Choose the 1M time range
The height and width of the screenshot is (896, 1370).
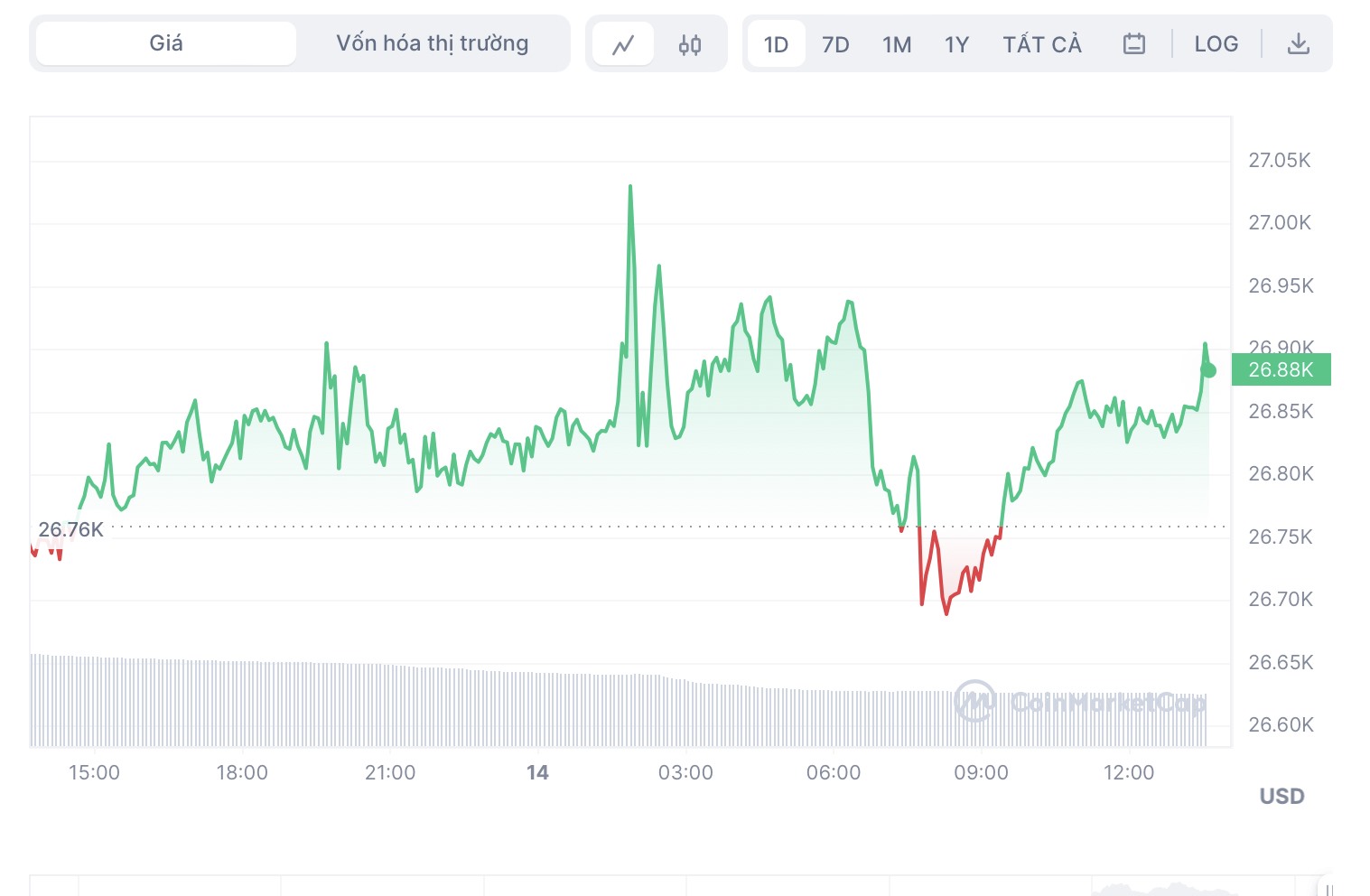(897, 44)
